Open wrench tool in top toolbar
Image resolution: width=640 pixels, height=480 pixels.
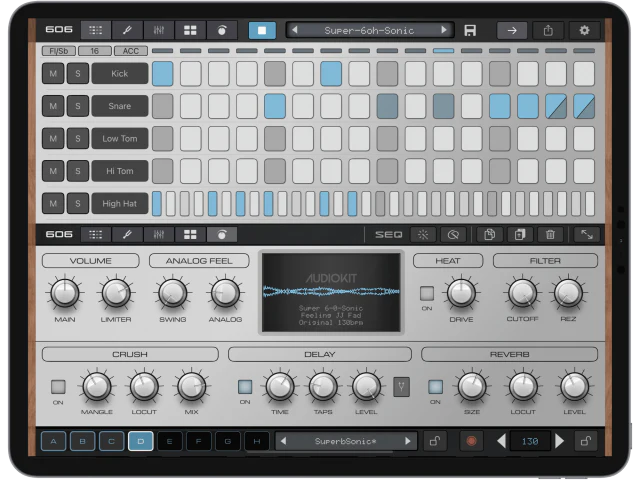click(x=127, y=30)
